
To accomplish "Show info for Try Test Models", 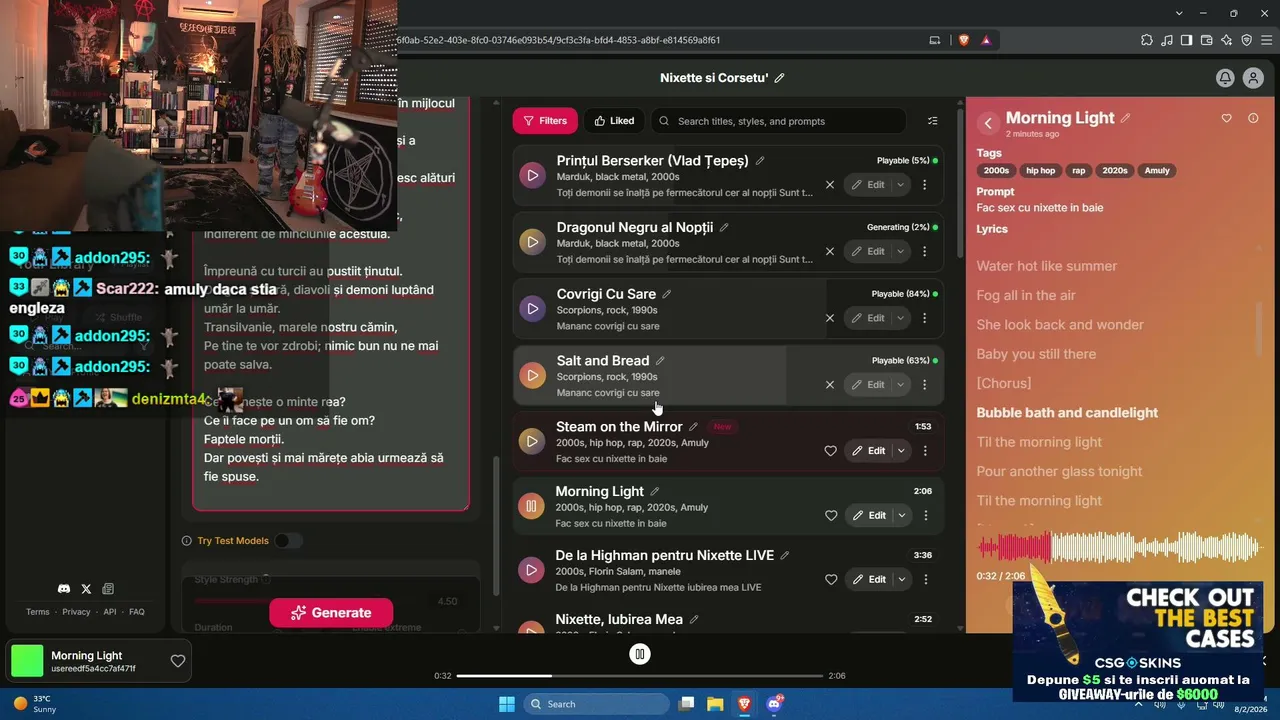I will coord(187,541).
